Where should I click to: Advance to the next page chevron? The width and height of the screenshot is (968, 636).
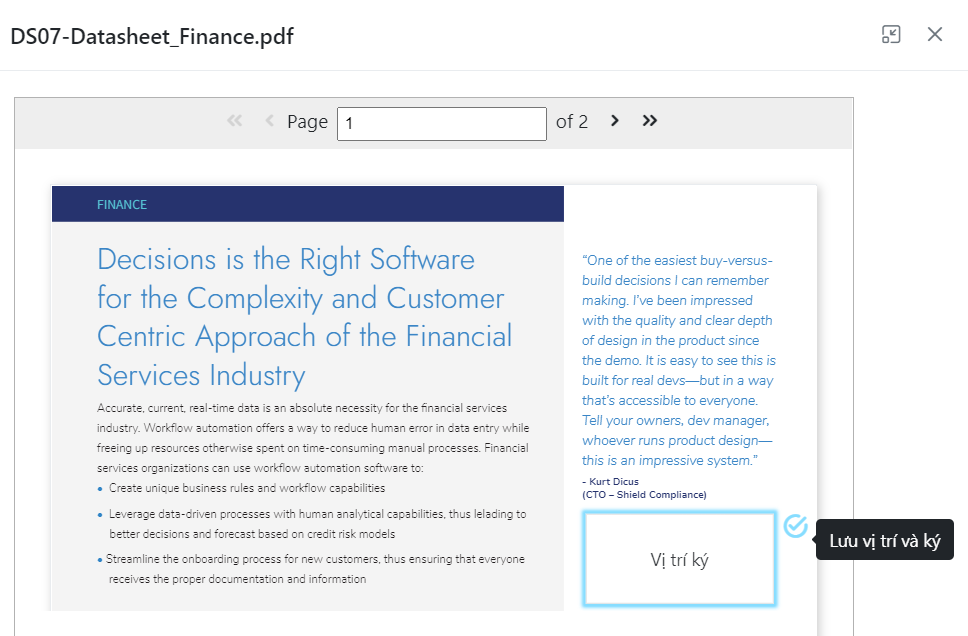tap(614, 120)
